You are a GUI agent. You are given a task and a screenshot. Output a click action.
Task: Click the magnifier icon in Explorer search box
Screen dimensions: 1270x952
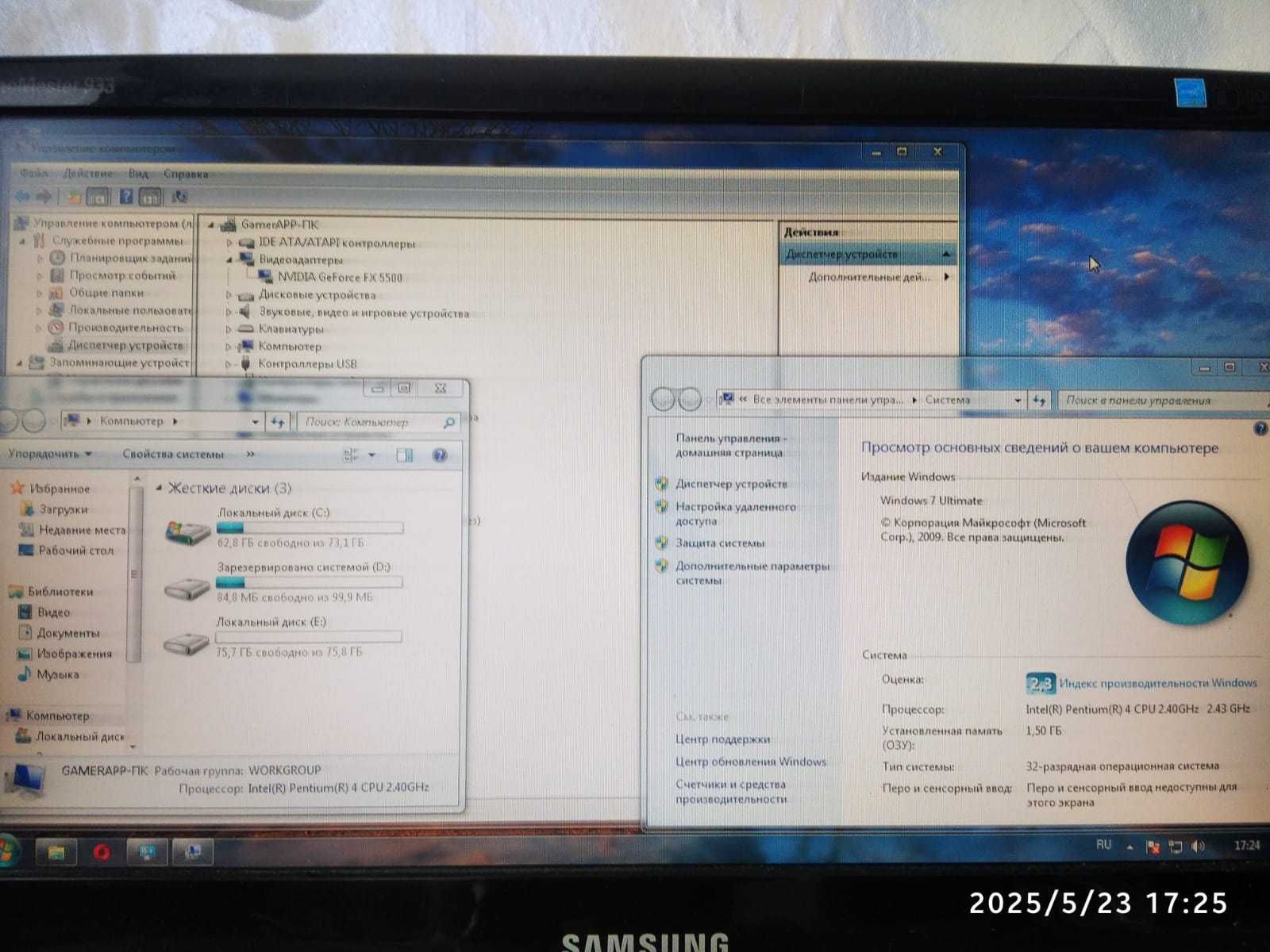click(448, 422)
